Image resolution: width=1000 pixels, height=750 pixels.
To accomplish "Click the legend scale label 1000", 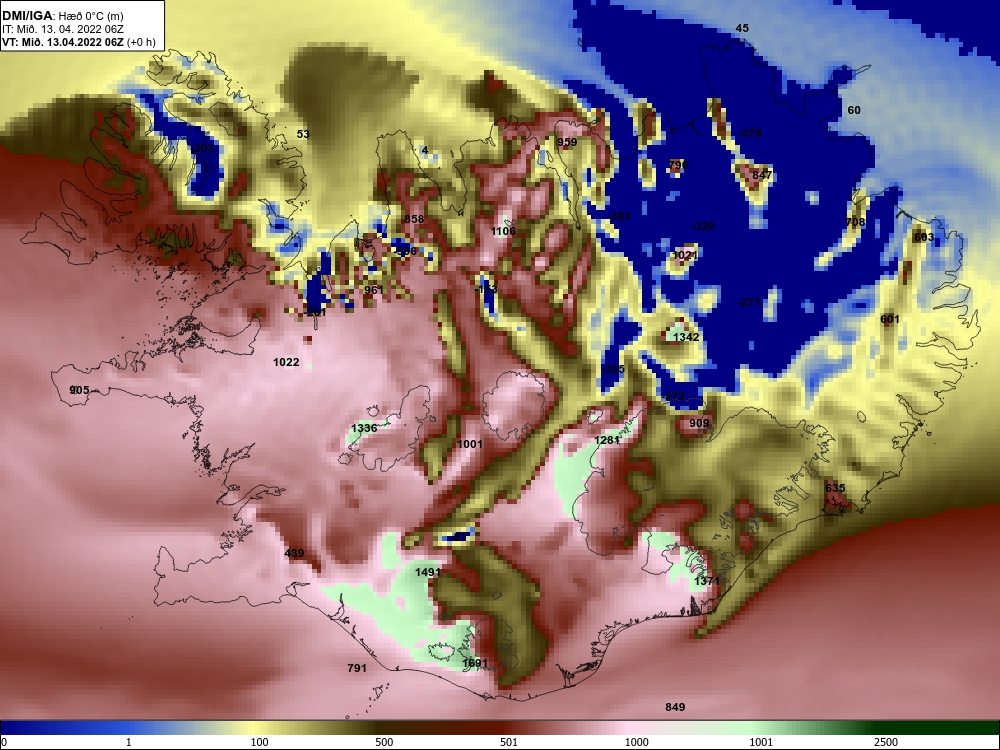I will (x=636, y=742).
